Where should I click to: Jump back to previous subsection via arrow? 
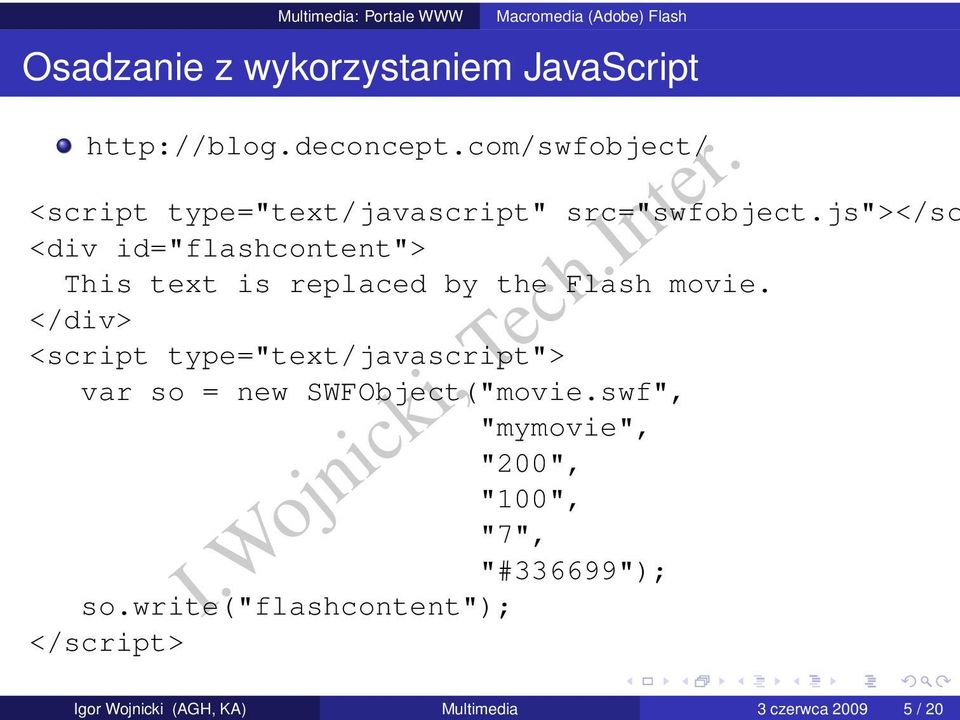coord(741,681)
